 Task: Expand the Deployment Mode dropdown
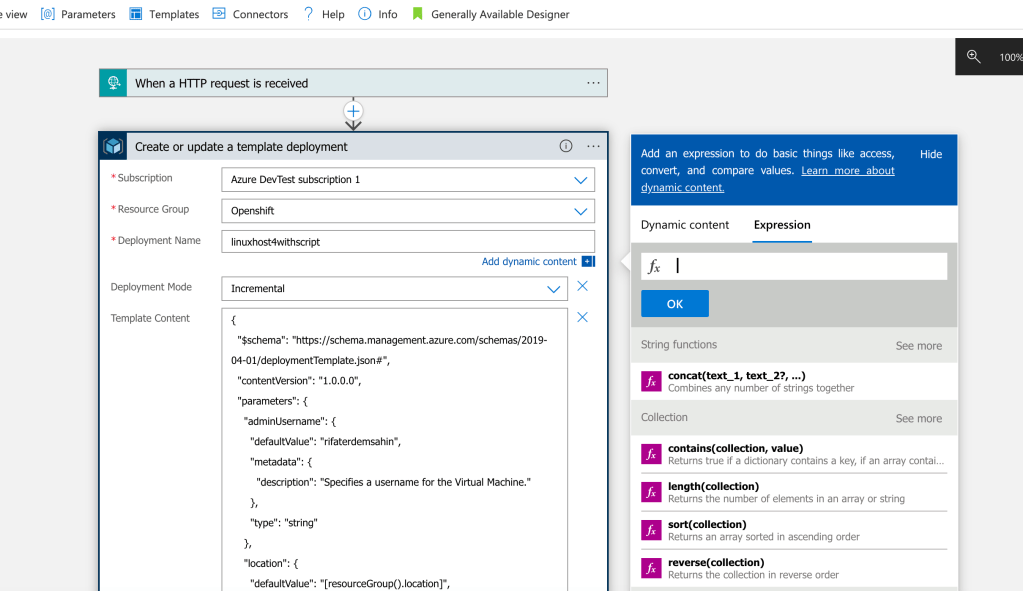(553, 289)
